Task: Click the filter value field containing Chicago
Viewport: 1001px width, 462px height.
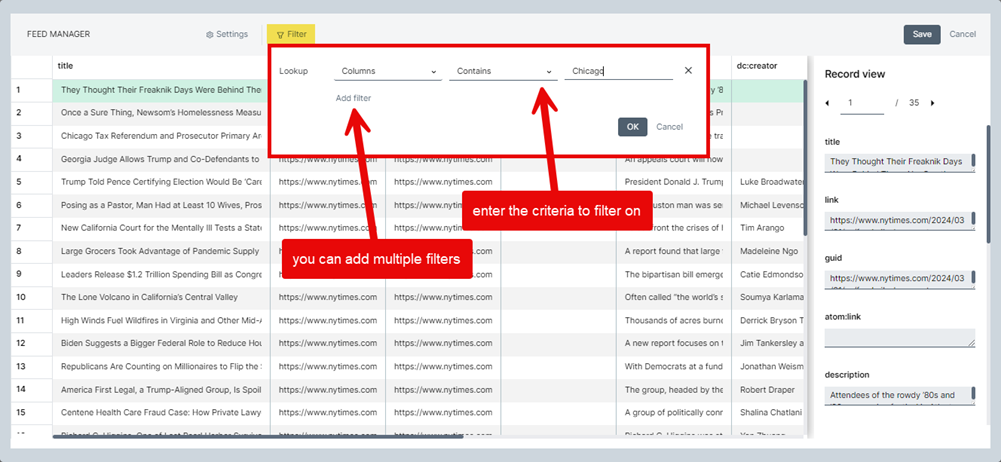Action: click(x=619, y=71)
